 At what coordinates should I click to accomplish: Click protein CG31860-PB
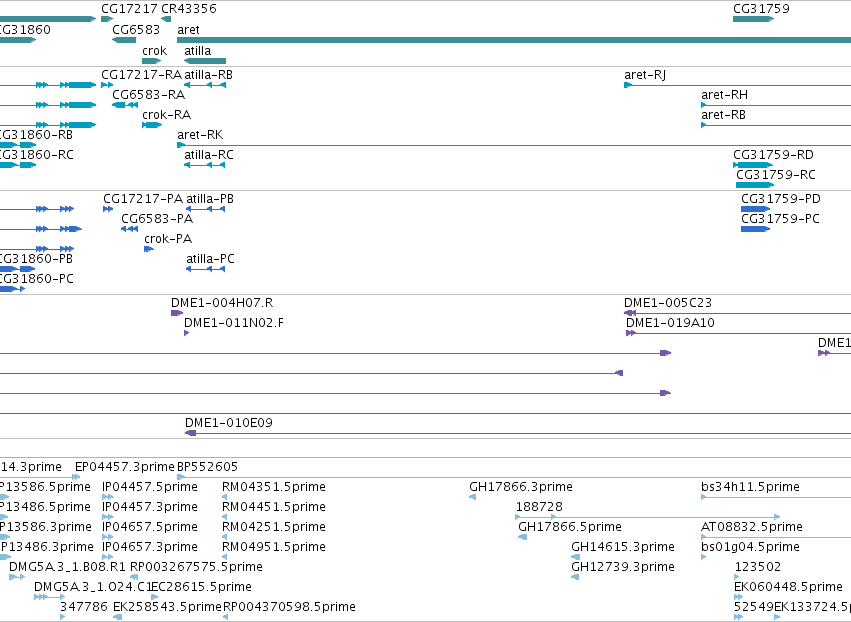[x=36, y=259]
